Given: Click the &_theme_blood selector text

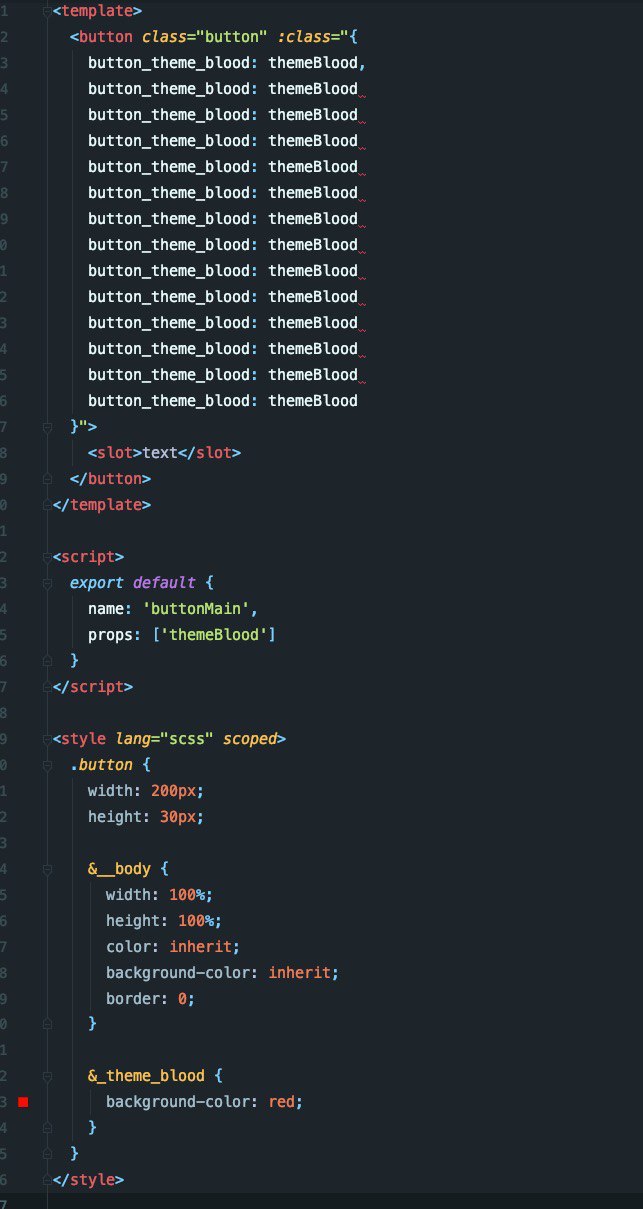Looking at the screenshot, I should click(x=146, y=1077).
